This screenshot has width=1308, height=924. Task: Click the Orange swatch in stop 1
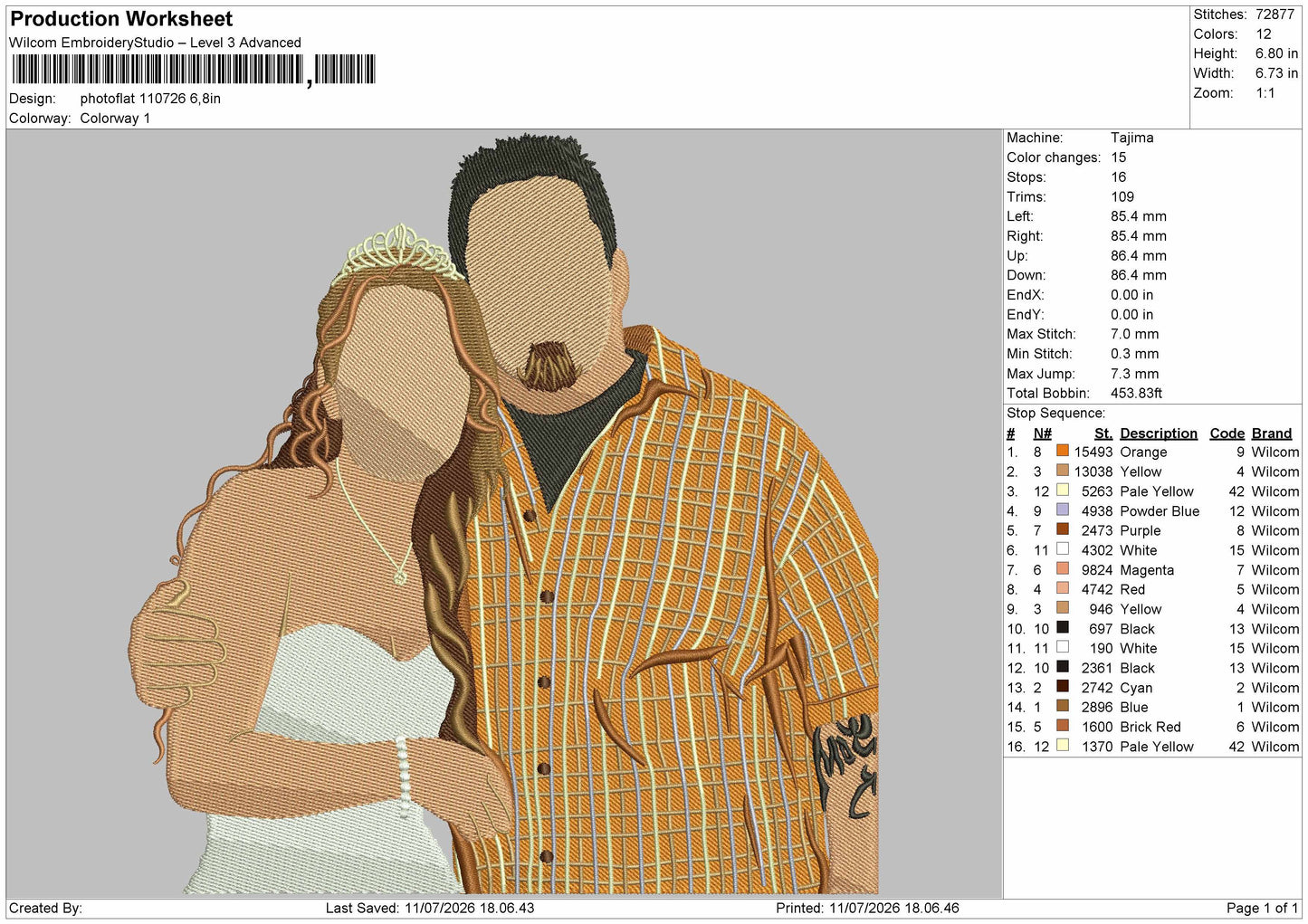(1062, 451)
